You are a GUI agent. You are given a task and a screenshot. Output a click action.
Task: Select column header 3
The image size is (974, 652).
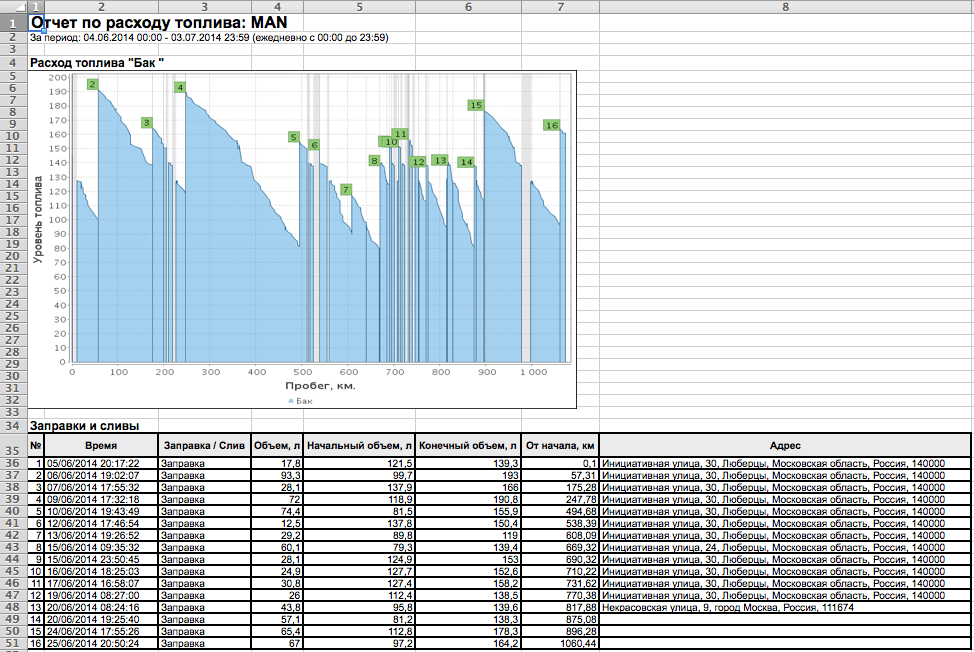pos(204,7)
